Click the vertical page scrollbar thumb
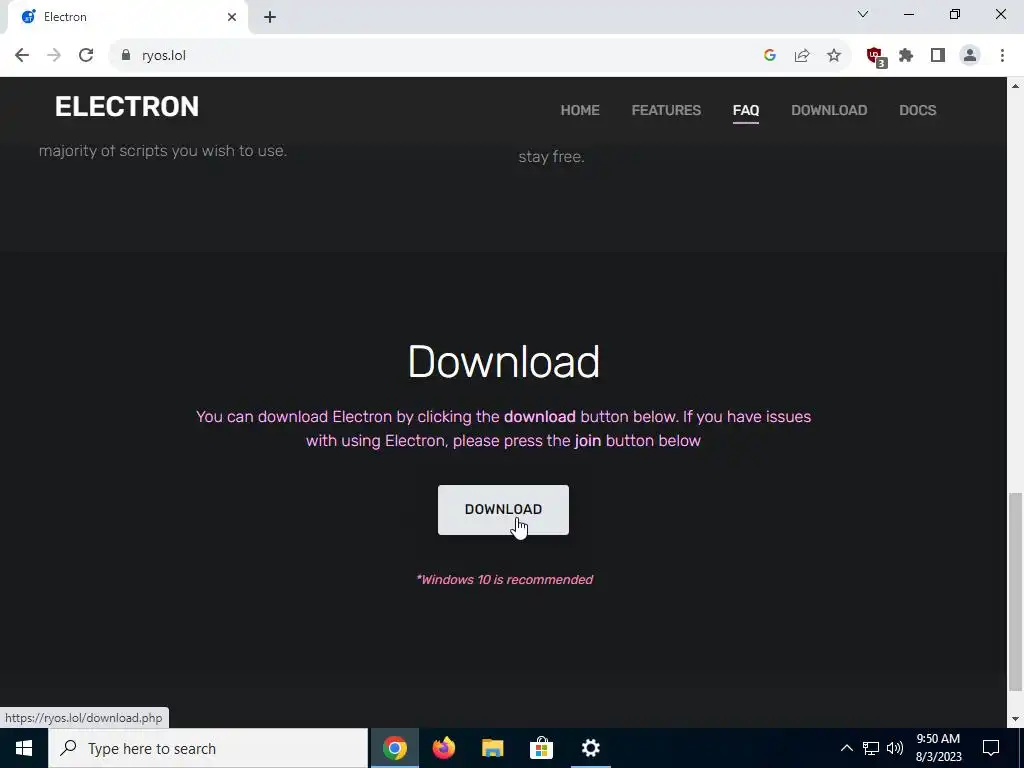This screenshot has height=768, width=1024. [1015, 592]
